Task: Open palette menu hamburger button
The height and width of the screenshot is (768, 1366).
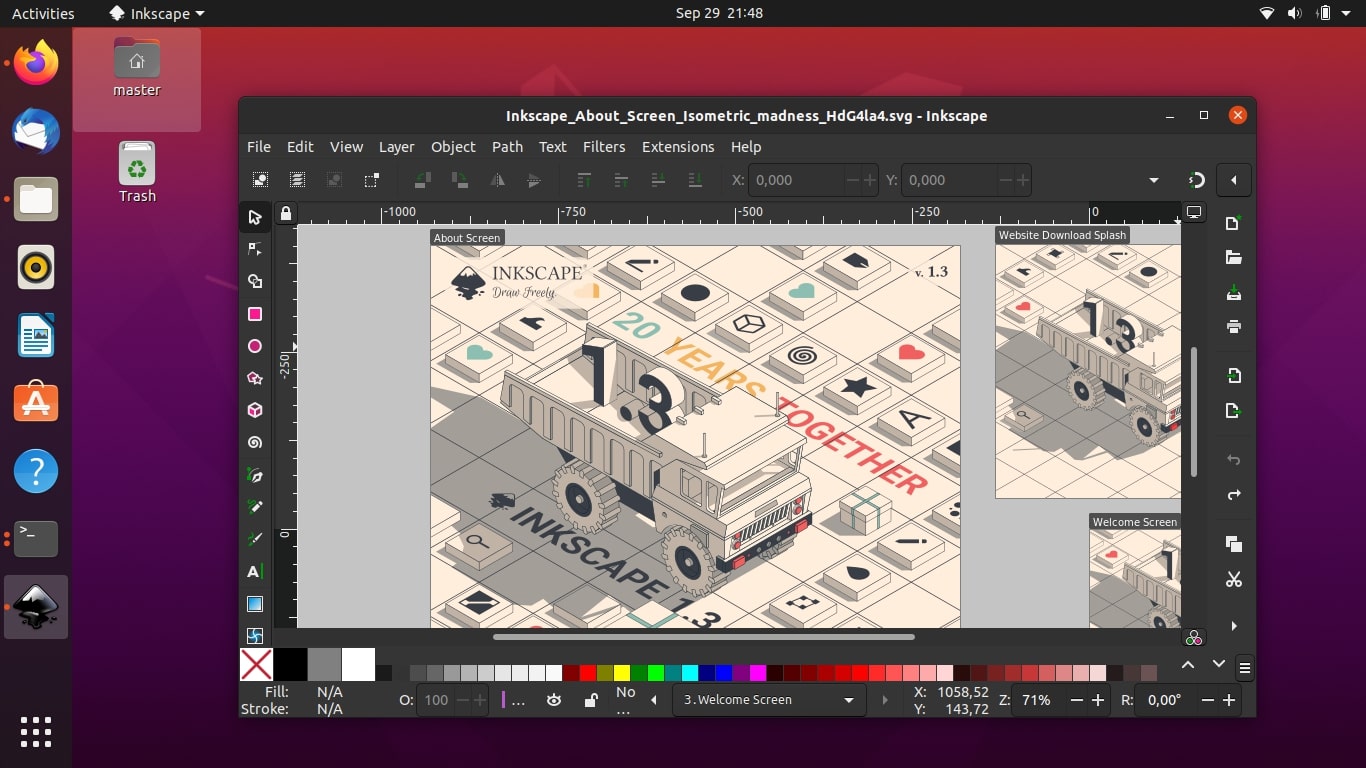Action: pos(1245,667)
